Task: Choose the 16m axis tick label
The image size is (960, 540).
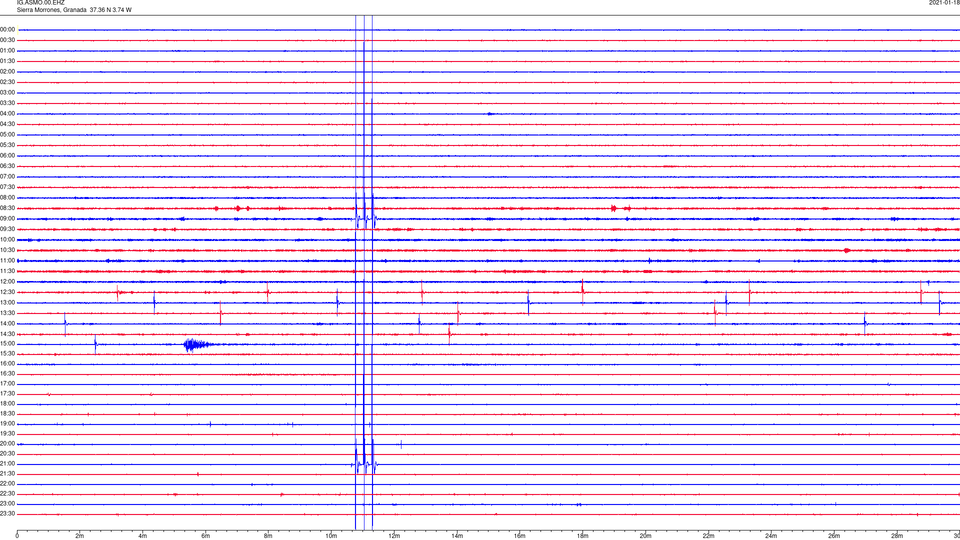Action: coord(519,536)
